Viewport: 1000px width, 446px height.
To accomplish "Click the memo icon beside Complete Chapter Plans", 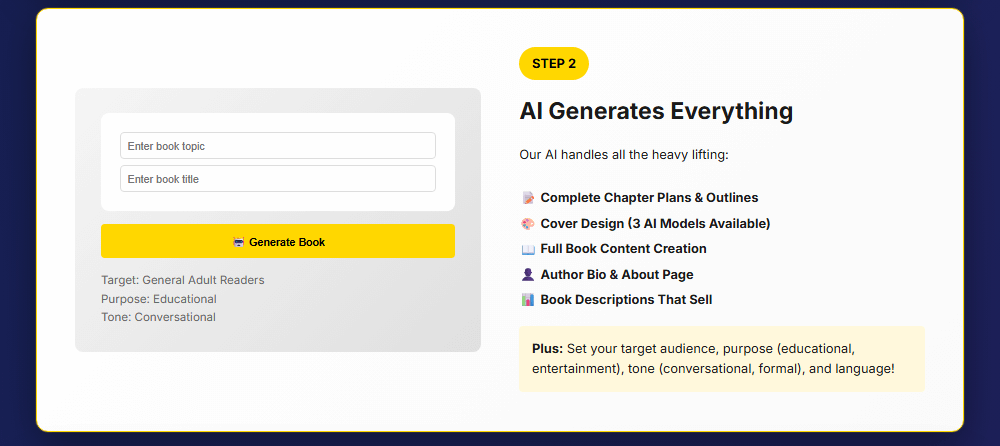I will 528,198.
